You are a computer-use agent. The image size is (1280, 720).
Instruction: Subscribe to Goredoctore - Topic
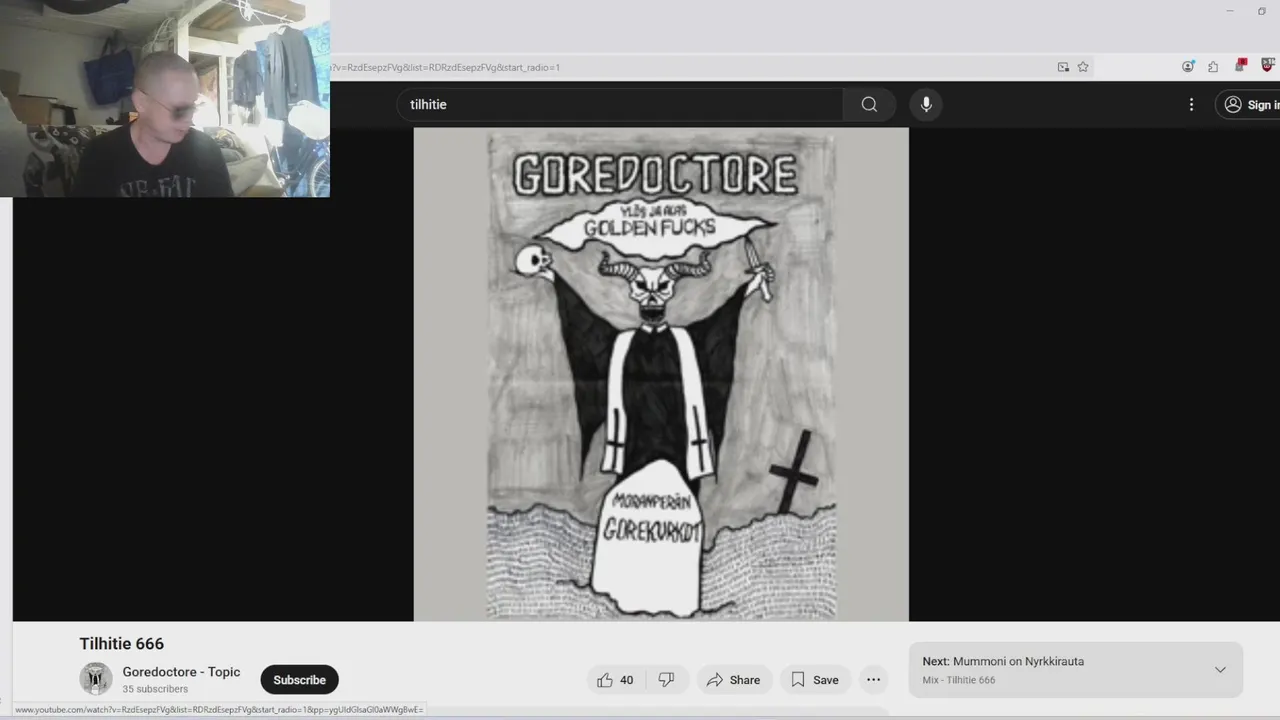(x=299, y=680)
